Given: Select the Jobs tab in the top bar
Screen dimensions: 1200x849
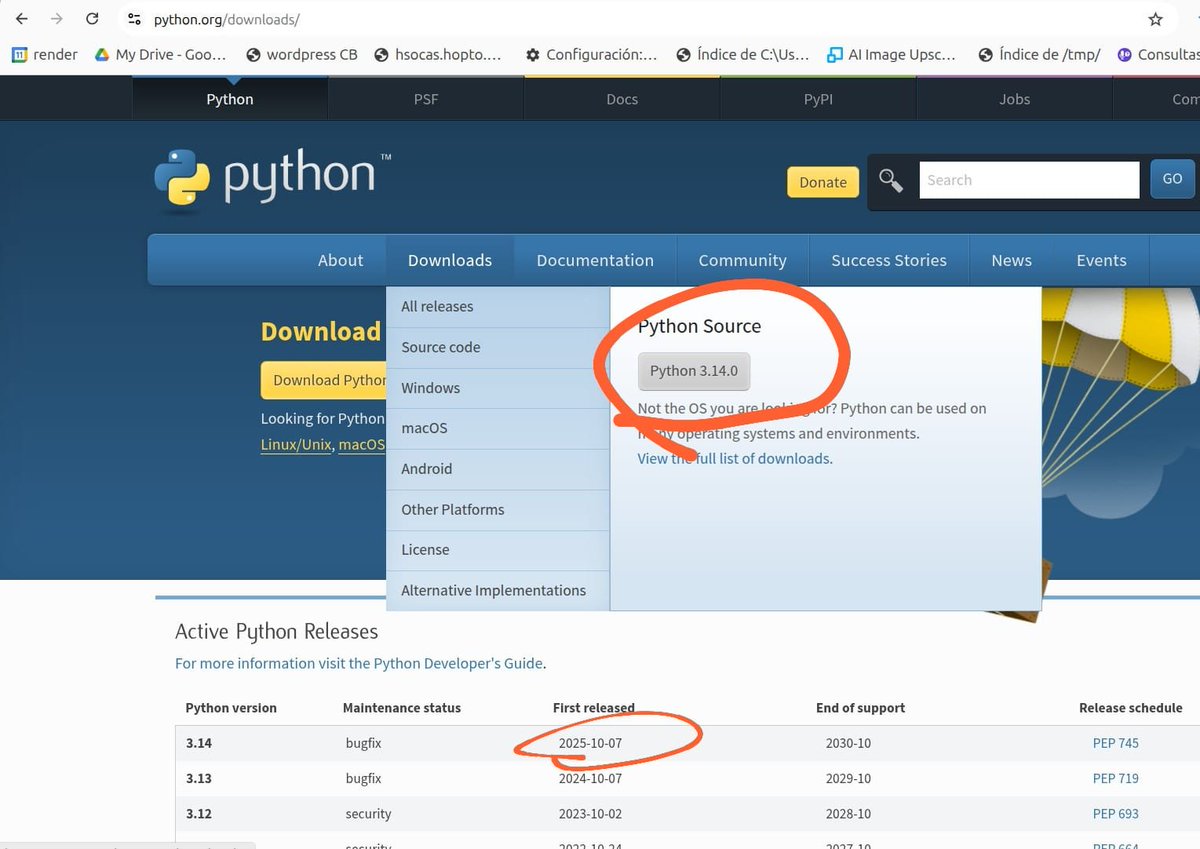Looking at the screenshot, I should 1014,99.
